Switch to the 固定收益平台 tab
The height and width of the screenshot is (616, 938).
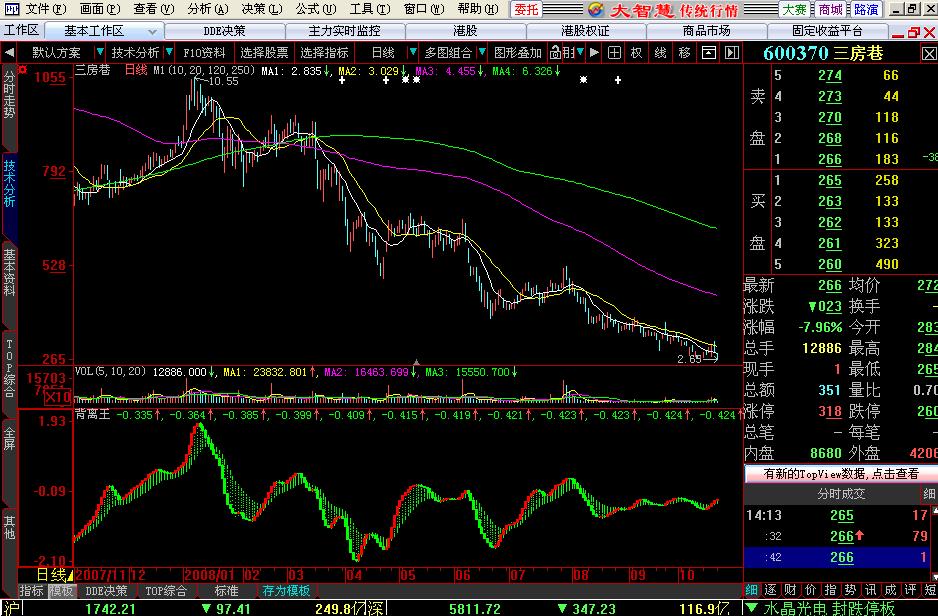click(827, 31)
